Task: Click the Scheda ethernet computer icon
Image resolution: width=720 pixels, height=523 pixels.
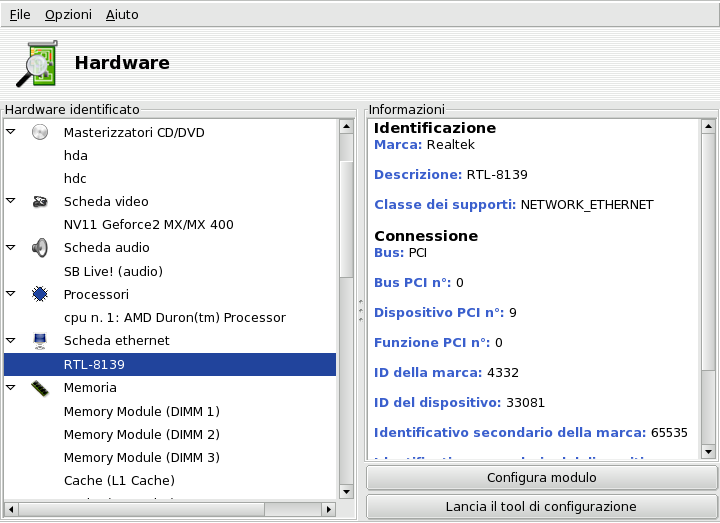Action: pyautogui.click(x=40, y=341)
